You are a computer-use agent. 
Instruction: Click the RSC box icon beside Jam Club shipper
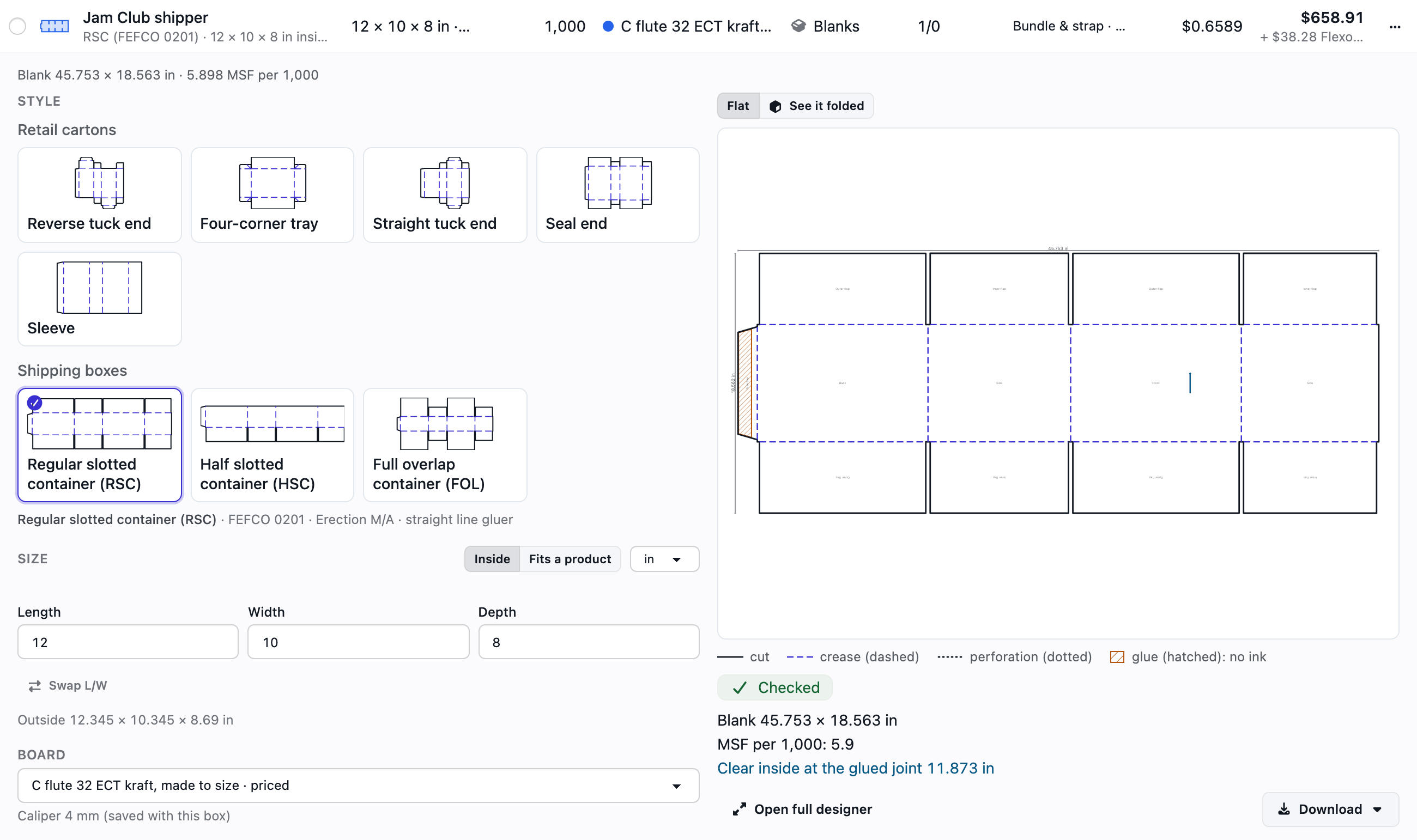(x=55, y=26)
